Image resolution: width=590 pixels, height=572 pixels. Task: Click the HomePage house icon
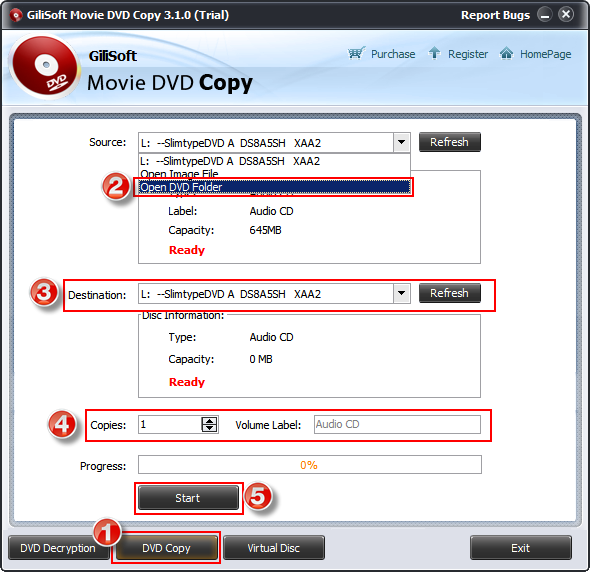506,53
